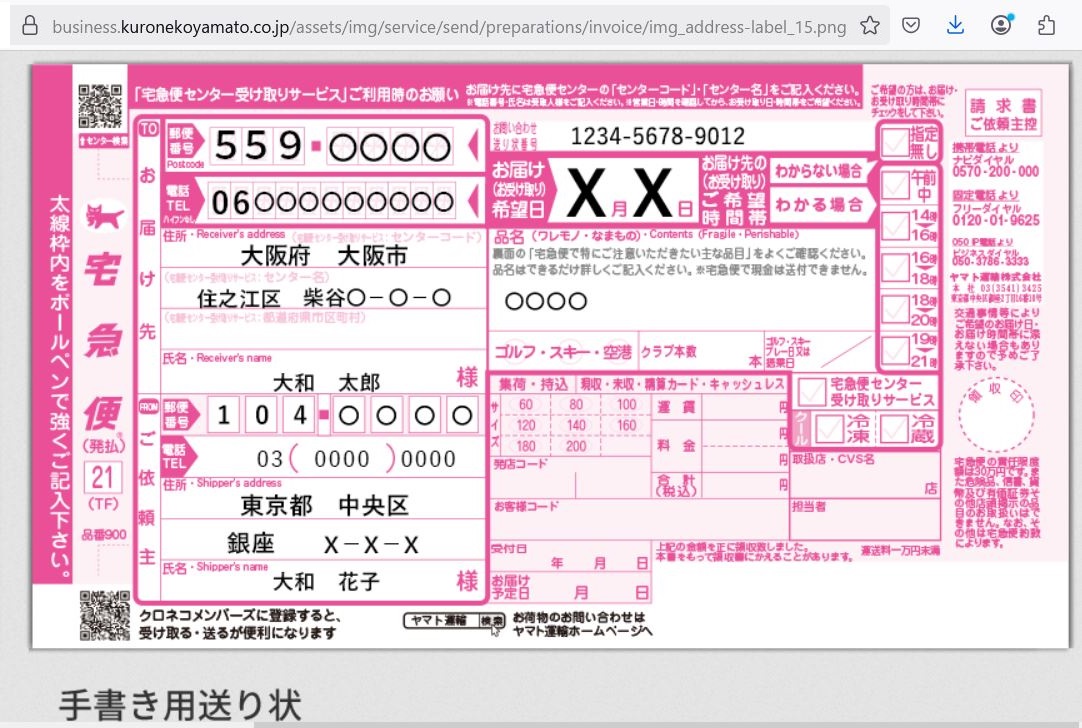
Task: Save the page to Pocket
Action: (x=911, y=26)
